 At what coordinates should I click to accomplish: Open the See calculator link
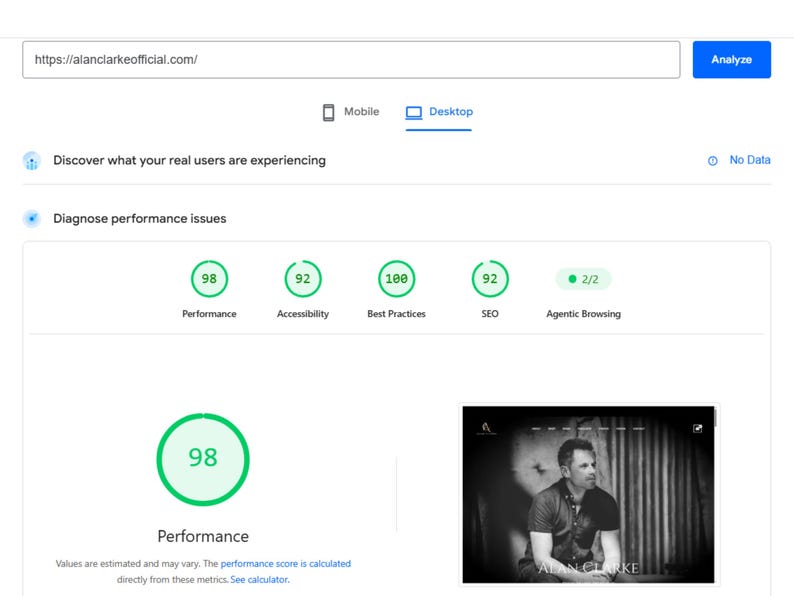260,579
